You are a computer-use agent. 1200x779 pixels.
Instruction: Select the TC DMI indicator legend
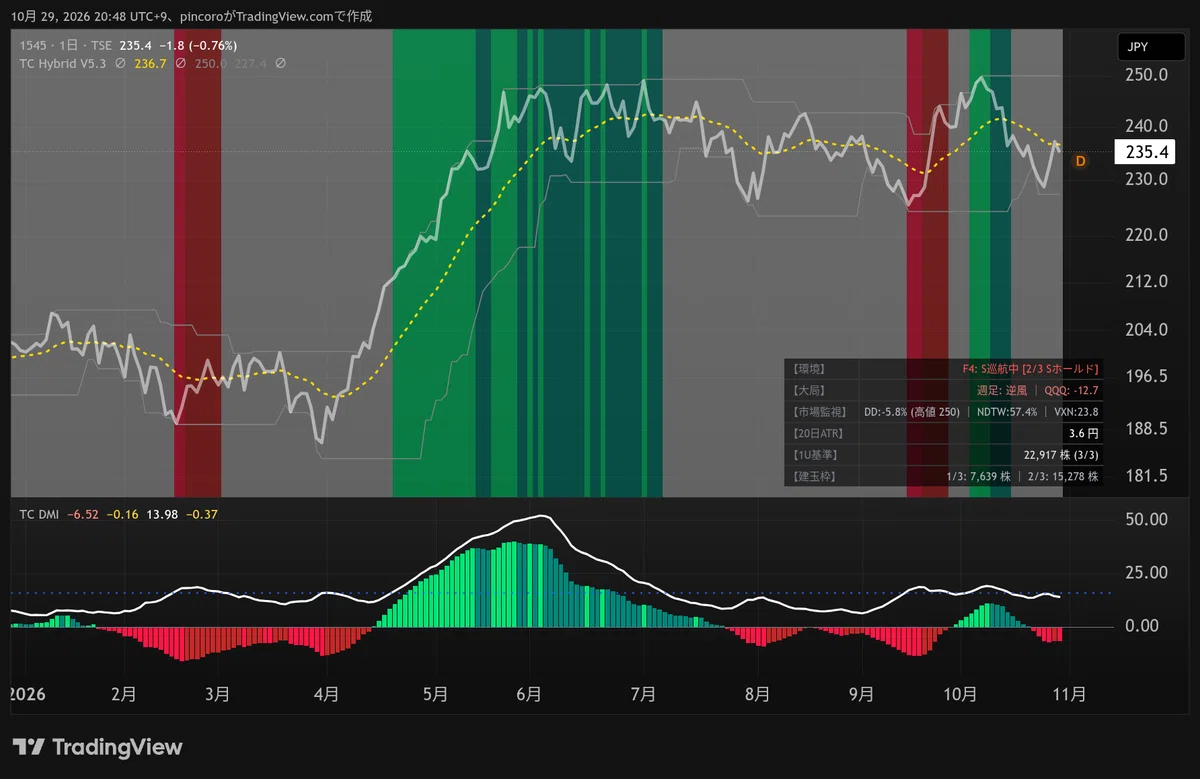point(40,514)
